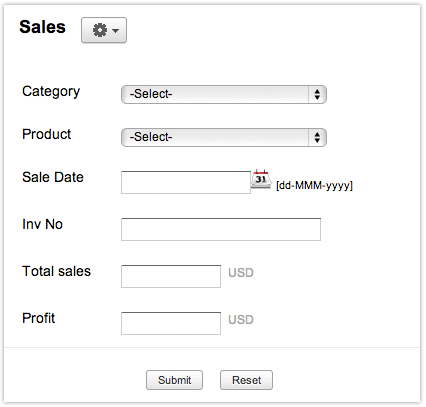426x407 pixels.
Task: Focus the Inv No input field
Action: 221,229
